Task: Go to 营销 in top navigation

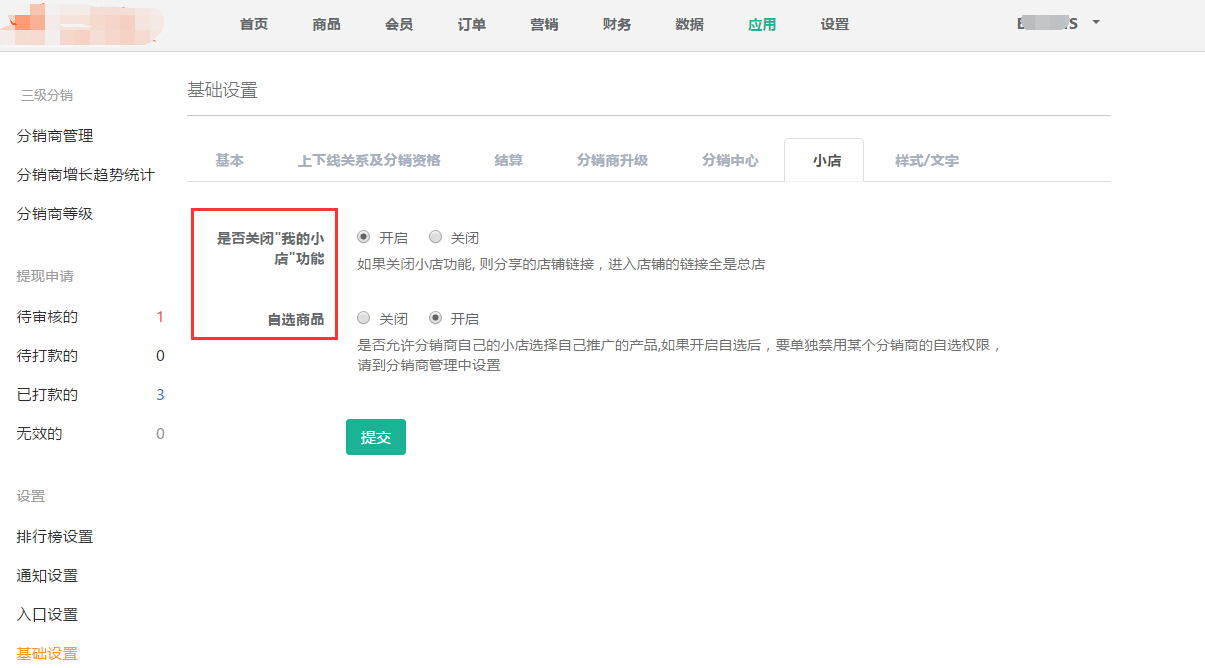Action: pos(544,25)
